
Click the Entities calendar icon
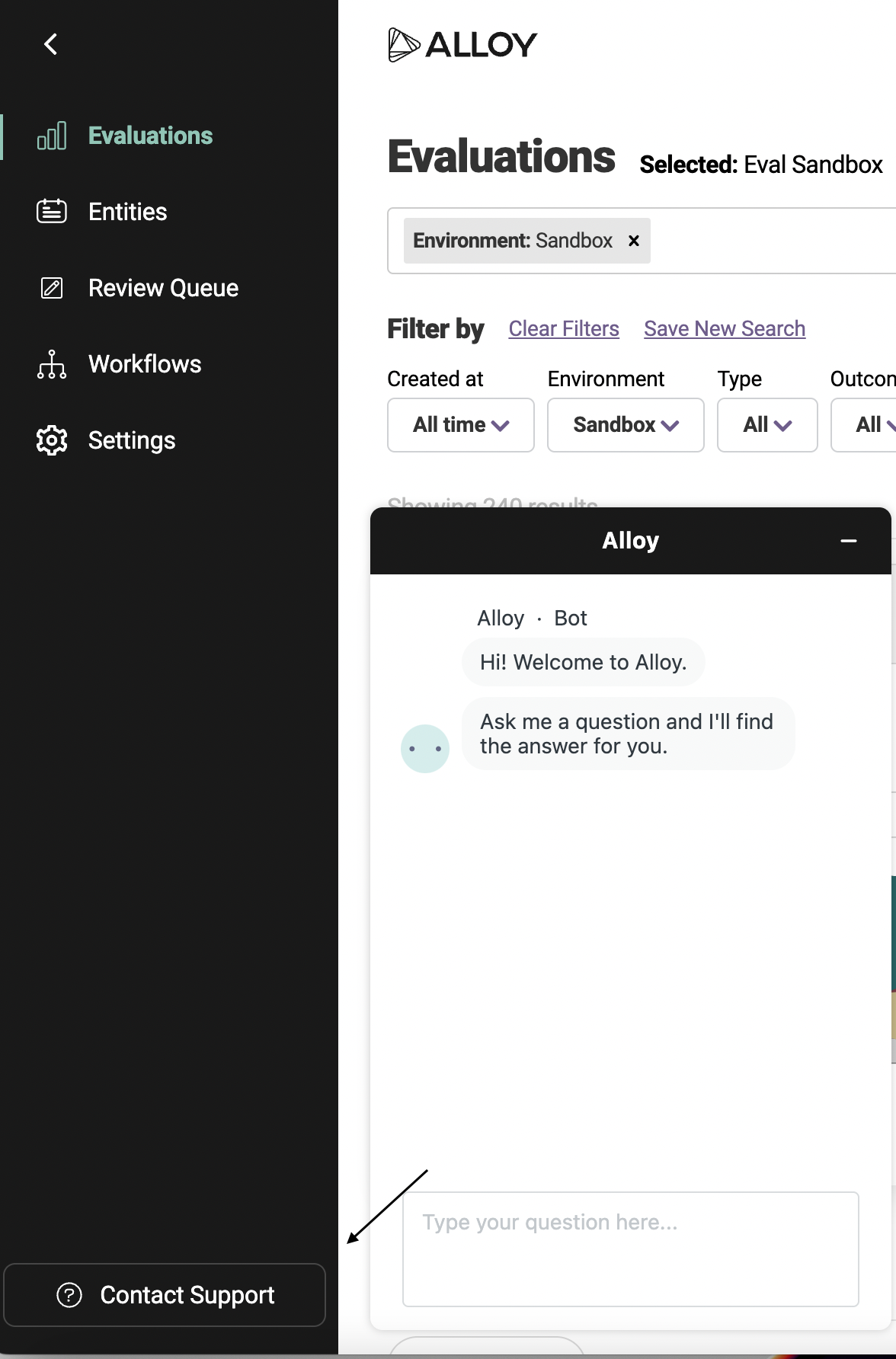click(x=52, y=211)
